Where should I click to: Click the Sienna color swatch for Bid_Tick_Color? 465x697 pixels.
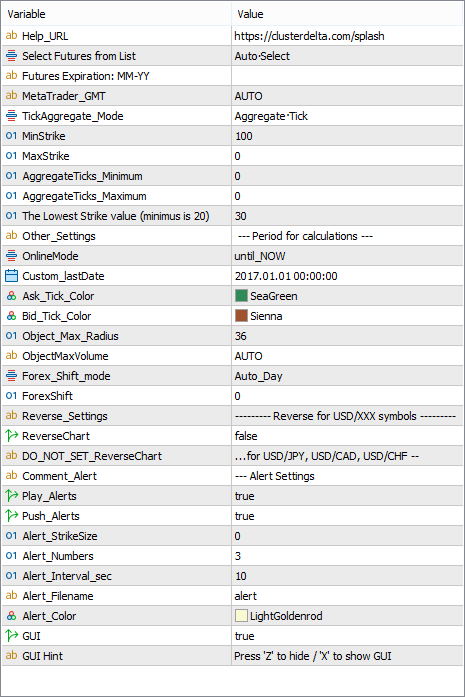point(241,316)
